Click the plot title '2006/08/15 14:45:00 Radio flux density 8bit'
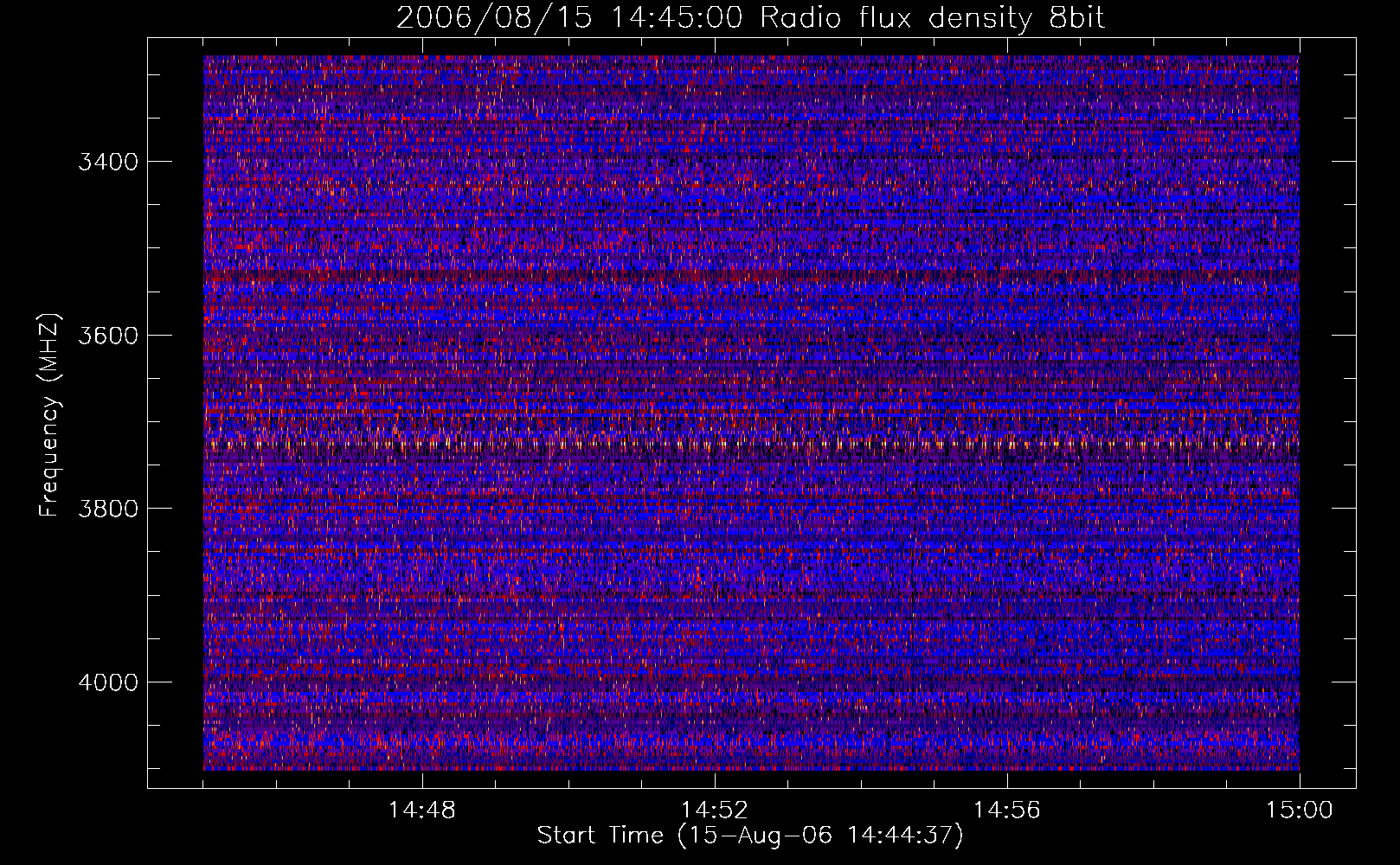The width and height of the screenshot is (1400, 865). [750, 18]
